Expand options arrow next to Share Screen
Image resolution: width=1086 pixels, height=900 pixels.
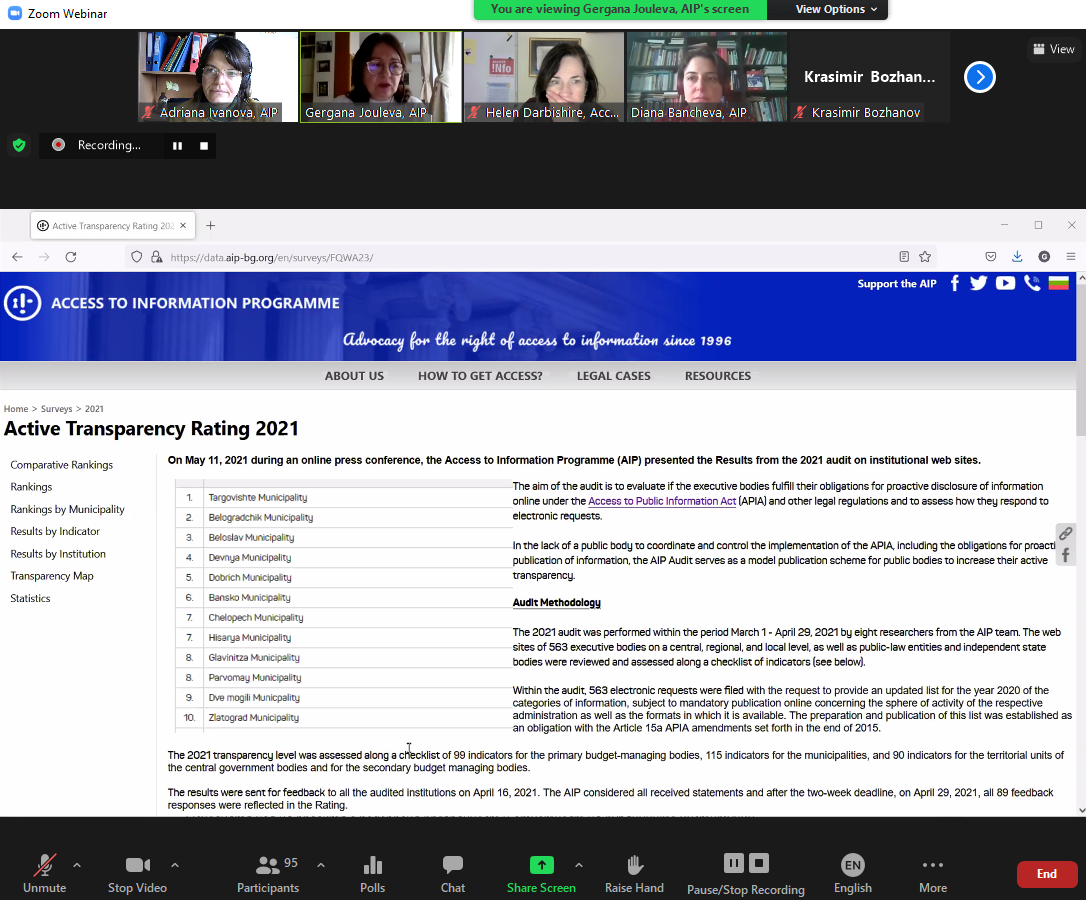click(579, 865)
